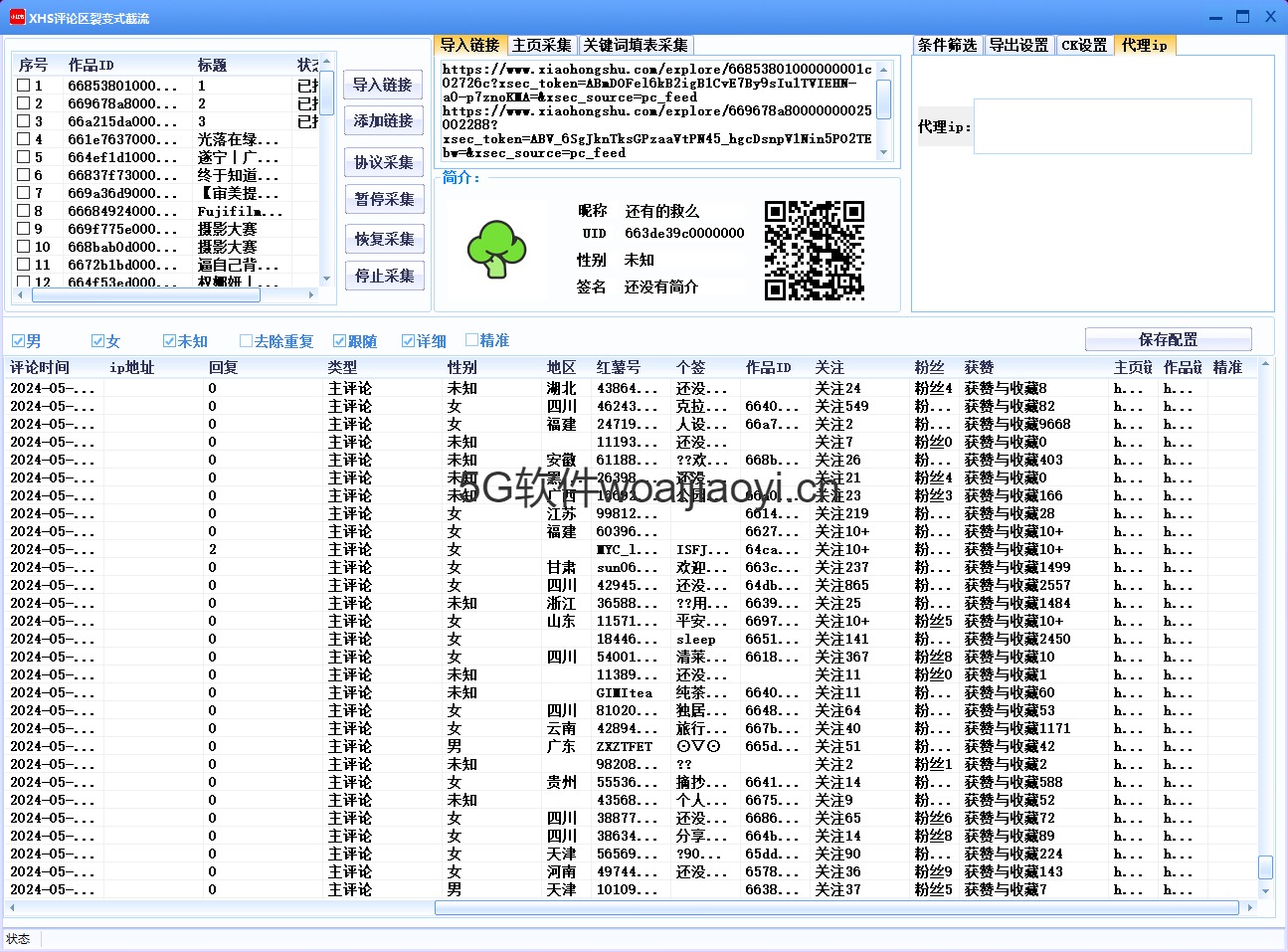
Task: Click the broccoli avatar image
Action: point(496,249)
